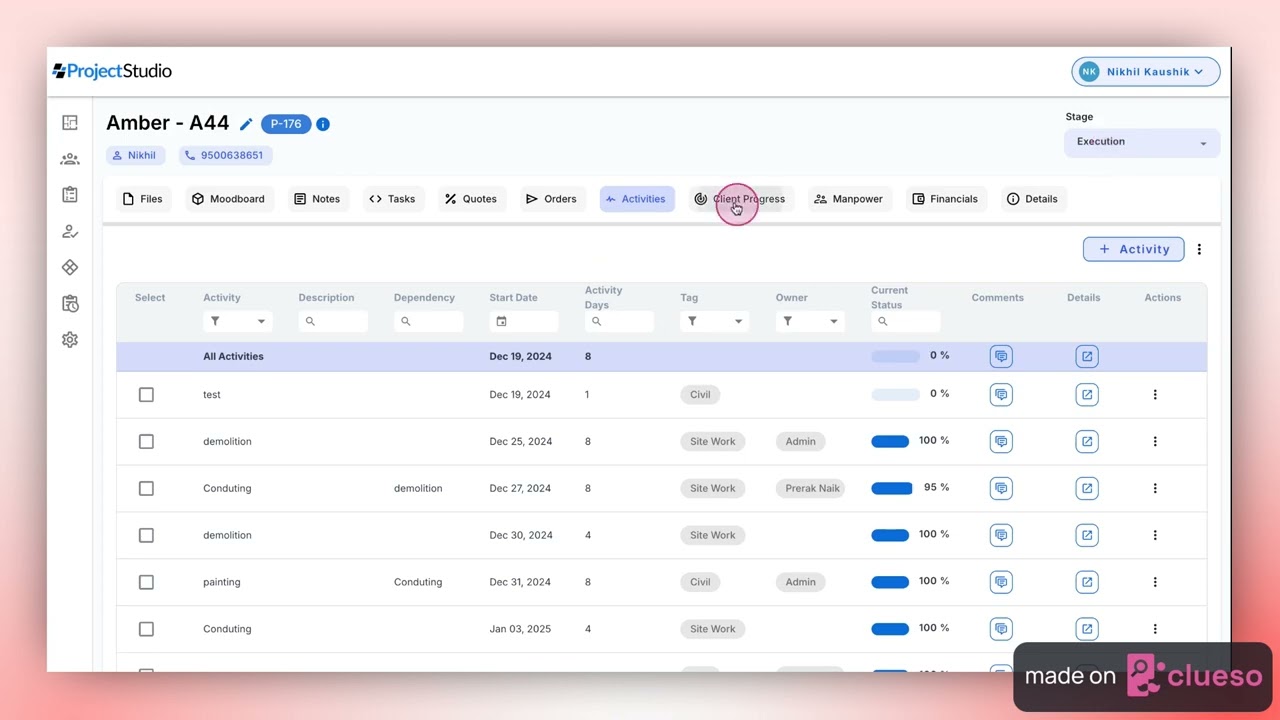Open the Owner column filter dropdown

tap(810, 321)
